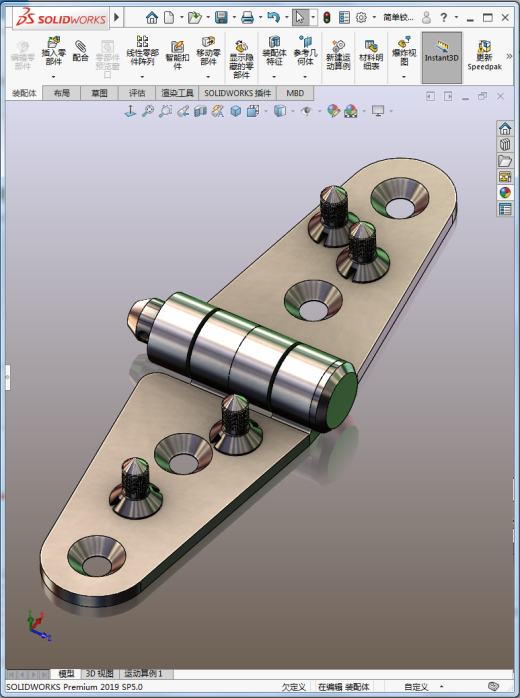Click the Save floppy disk button
This screenshot has width=520, height=698.
click(x=221, y=18)
